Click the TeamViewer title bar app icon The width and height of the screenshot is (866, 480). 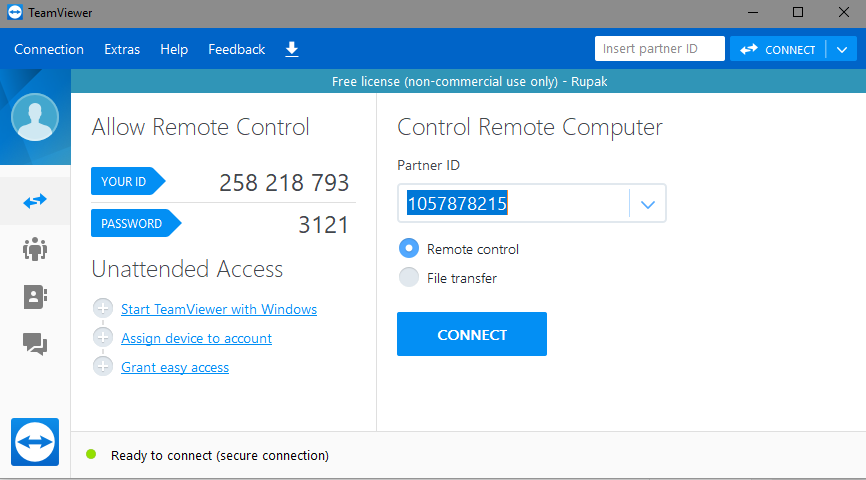coord(15,12)
